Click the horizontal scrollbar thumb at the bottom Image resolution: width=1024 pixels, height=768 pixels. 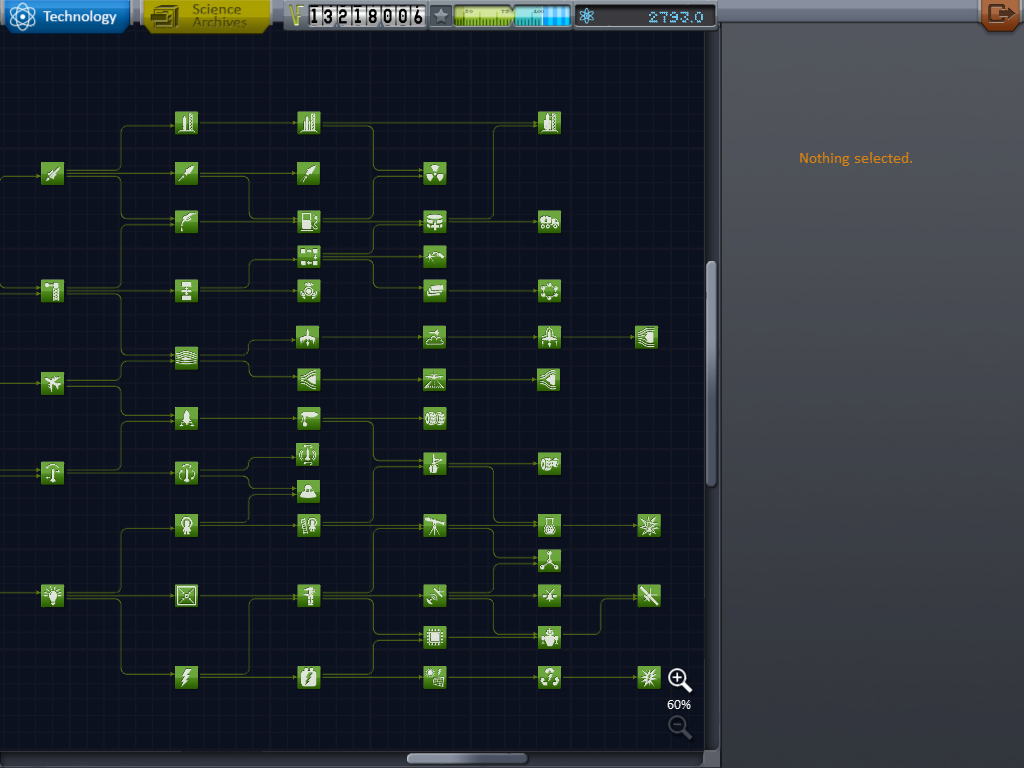(467, 759)
